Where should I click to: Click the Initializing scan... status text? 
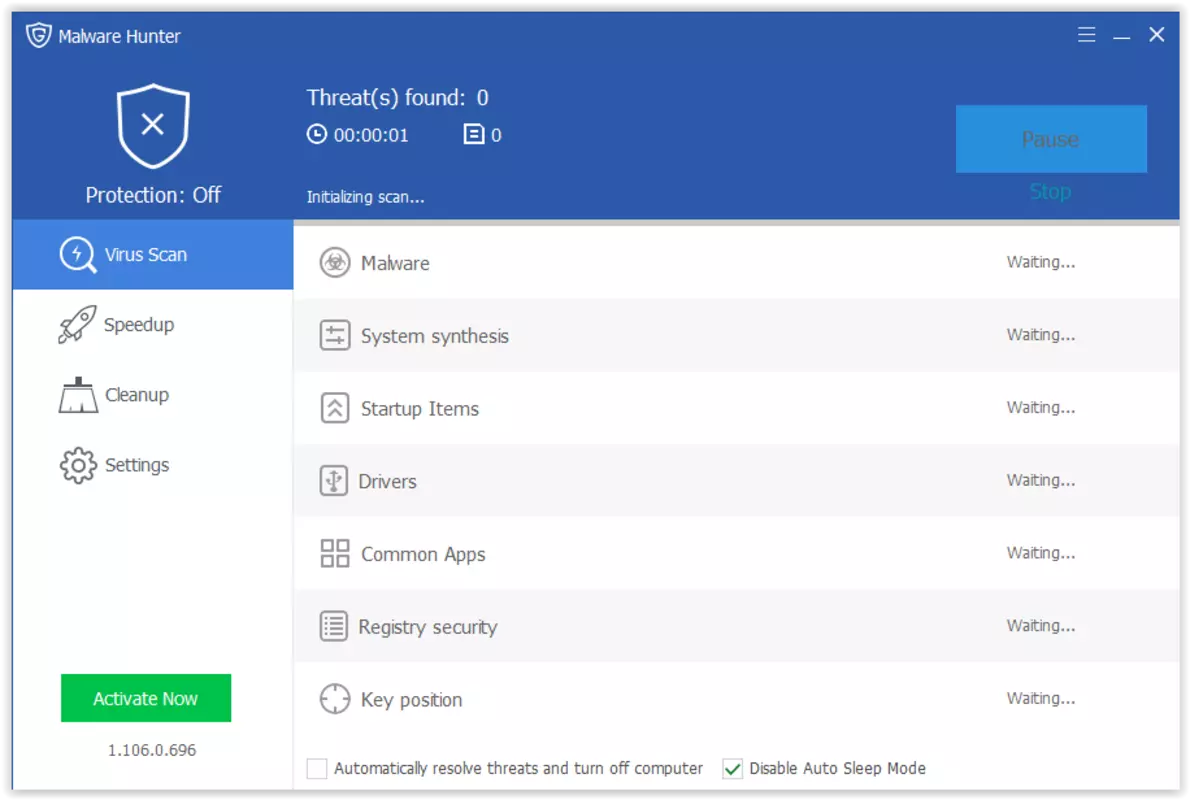point(365,197)
